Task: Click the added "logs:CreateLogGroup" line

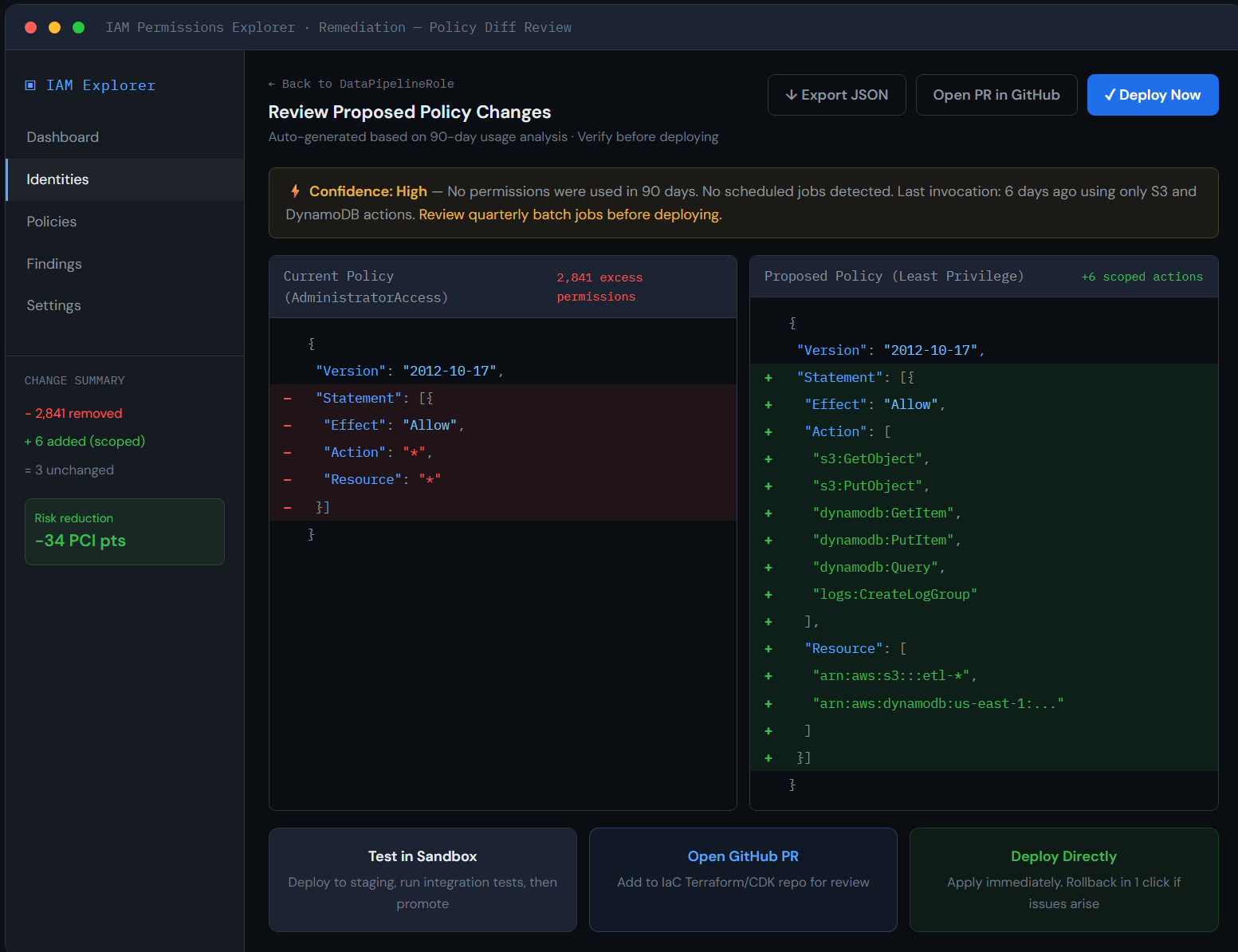Action: point(984,594)
